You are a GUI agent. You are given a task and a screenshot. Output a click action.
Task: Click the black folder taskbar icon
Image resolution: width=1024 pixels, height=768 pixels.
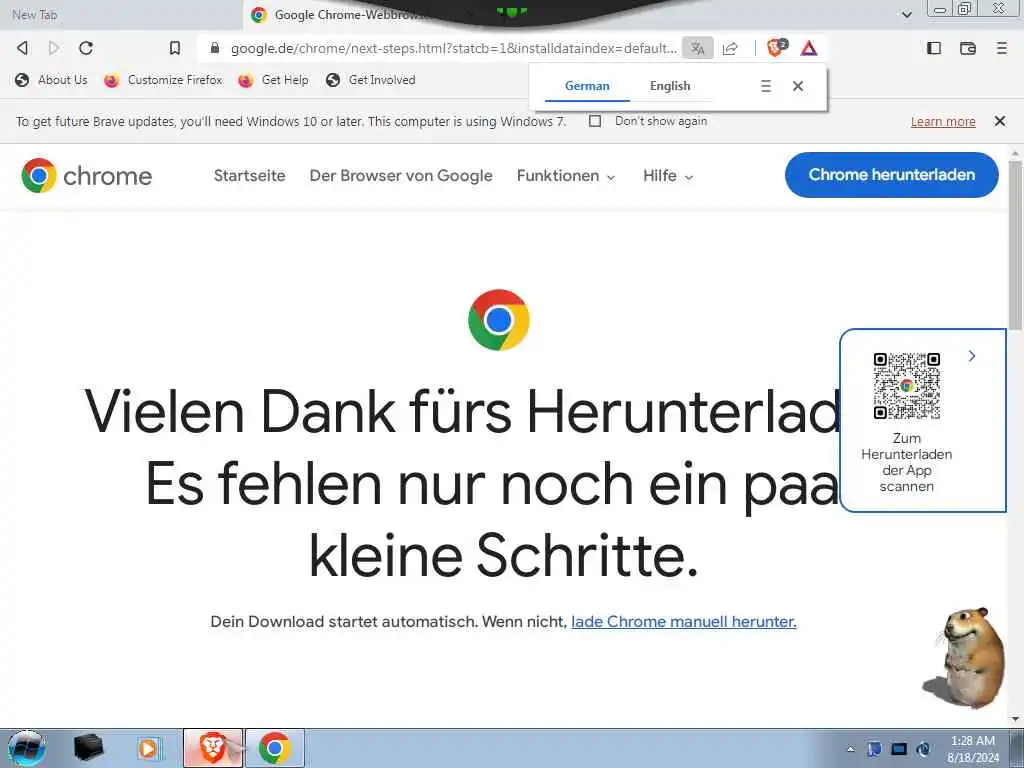click(x=88, y=748)
